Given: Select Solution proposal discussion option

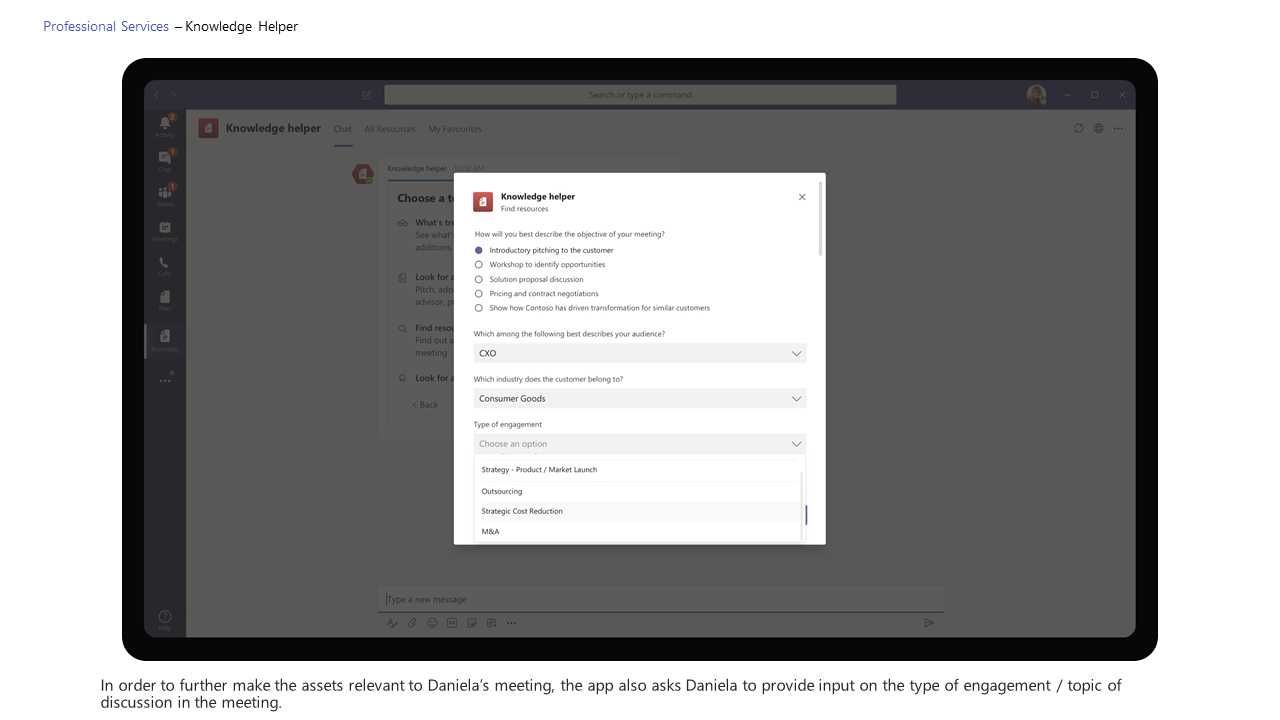Looking at the screenshot, I should point(529,279).
